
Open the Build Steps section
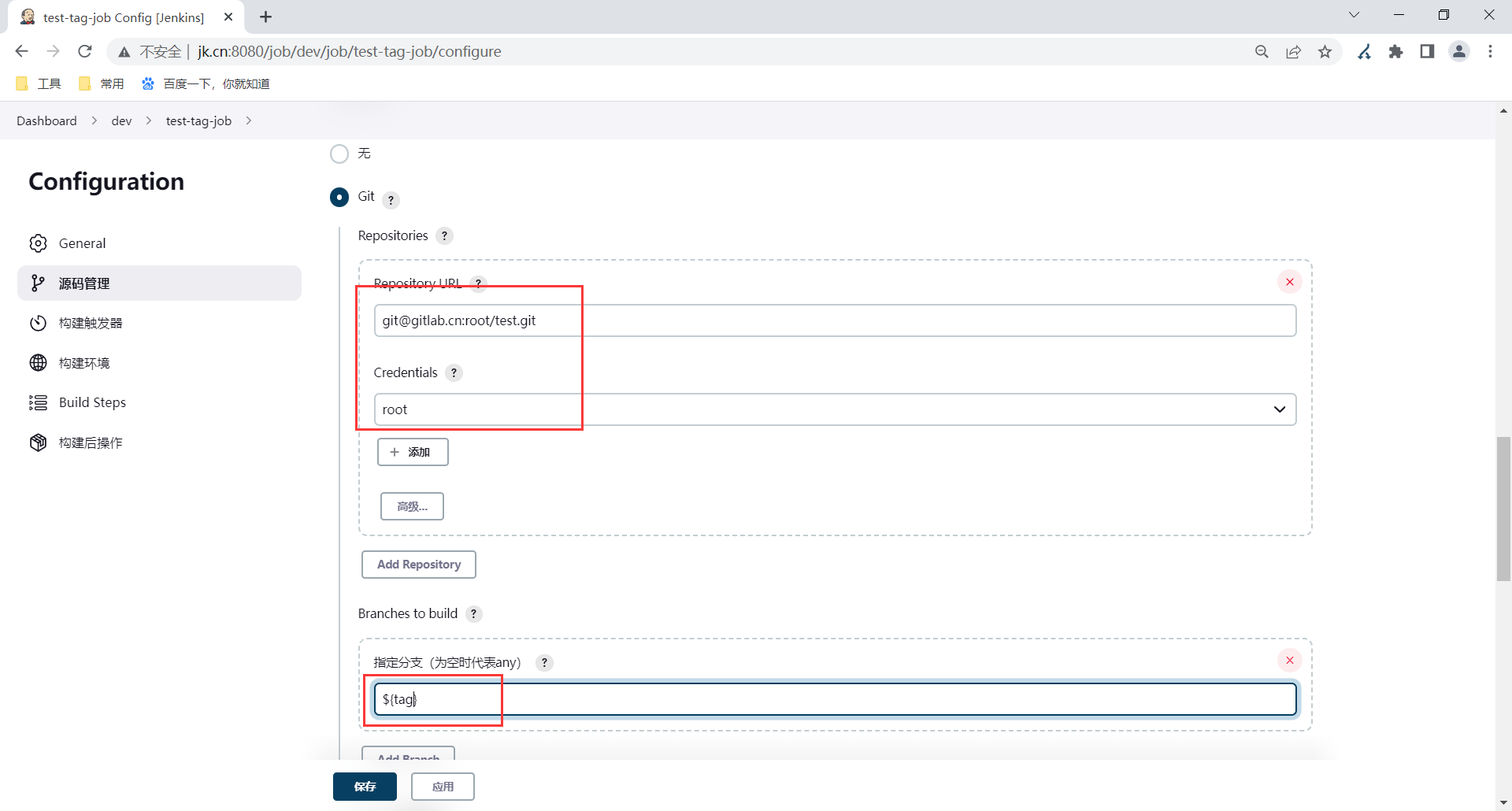(x=159, y=402)
